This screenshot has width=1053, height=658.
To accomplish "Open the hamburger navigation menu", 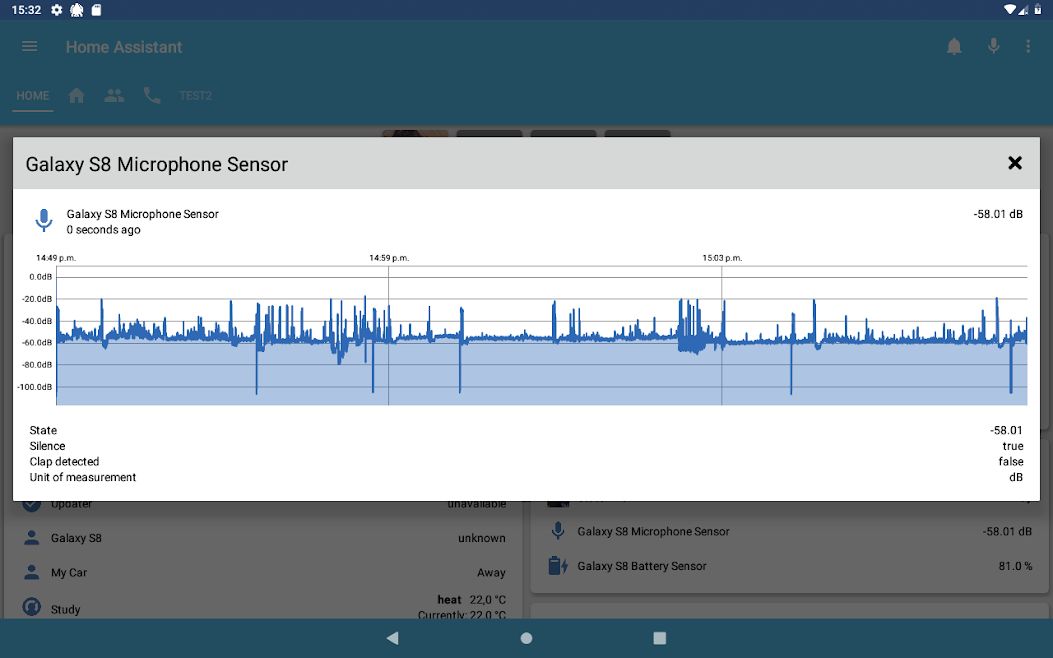I will tap(30, 46).
